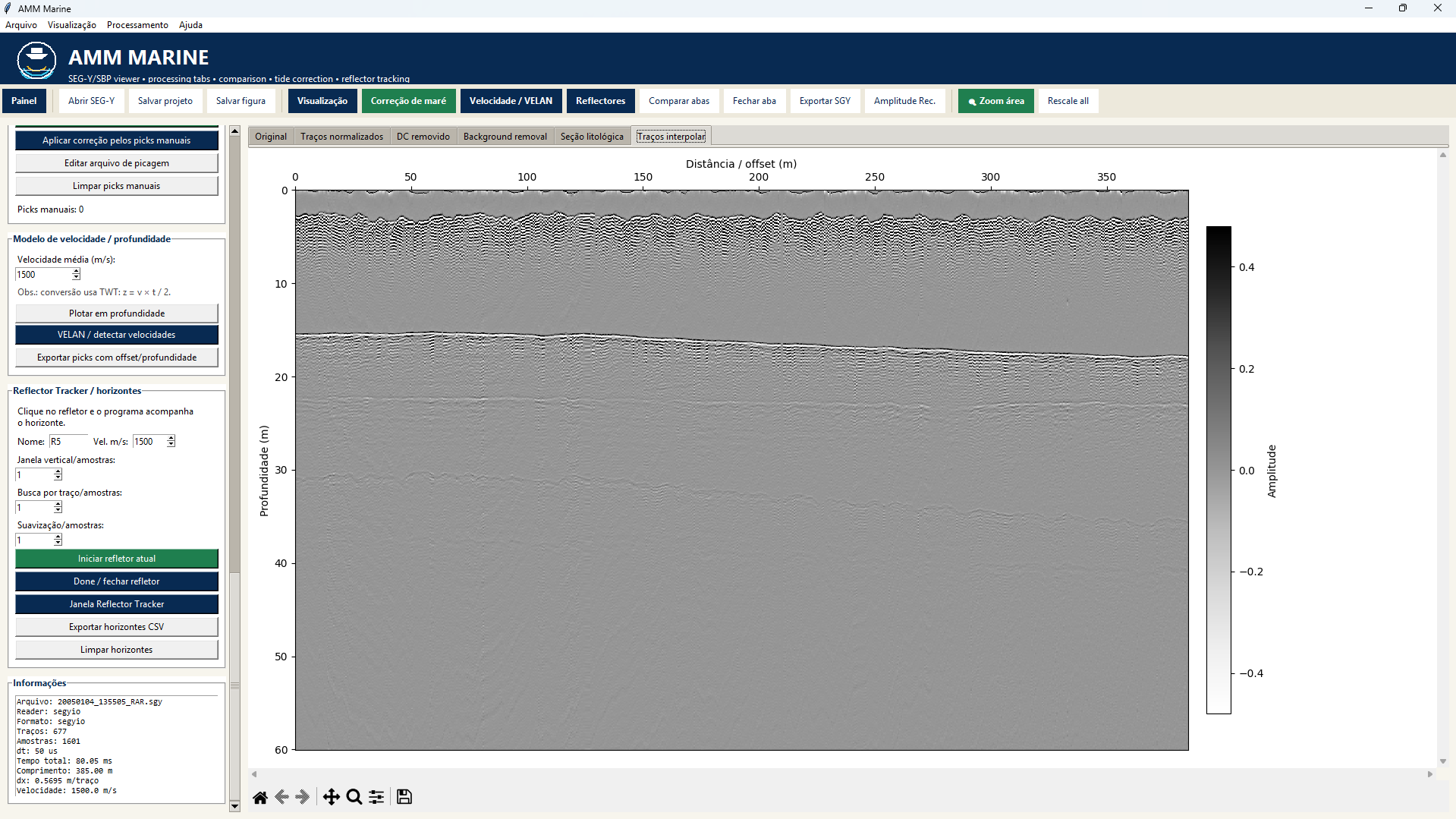Click the AMM Marine ship logo
Image resolution: width=1456 pixels, height=819 pixels.
36,61
